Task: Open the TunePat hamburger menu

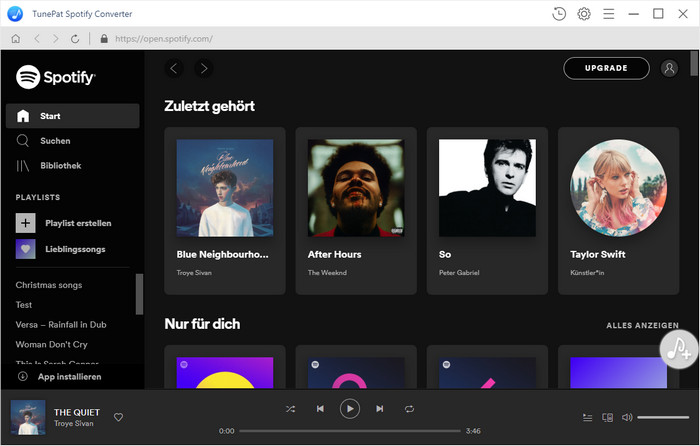Action: pos(608,14)
